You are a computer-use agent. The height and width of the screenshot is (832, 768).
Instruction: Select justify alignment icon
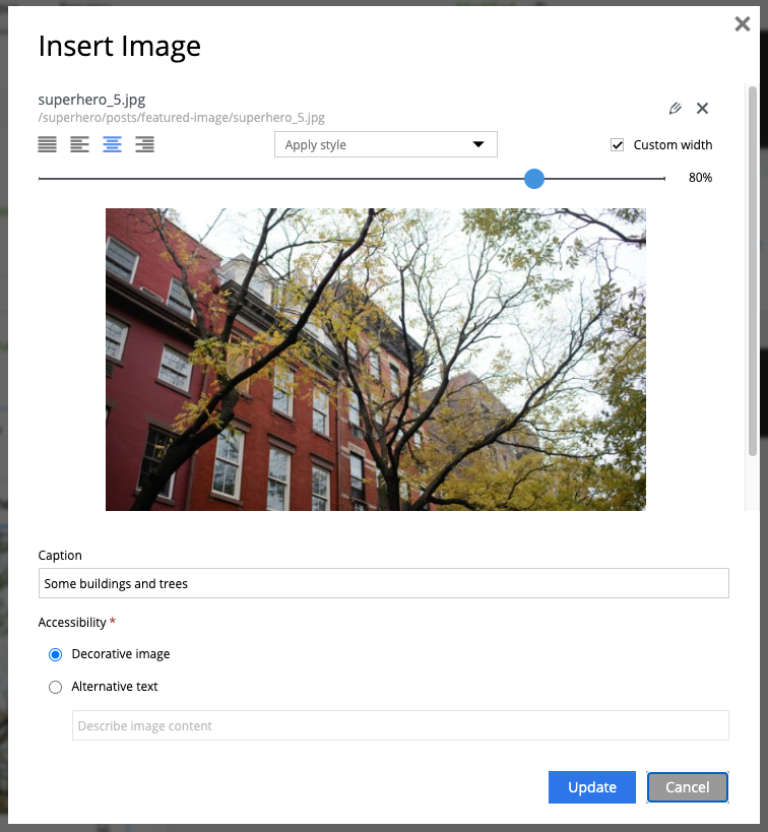[x=47, y=144]
